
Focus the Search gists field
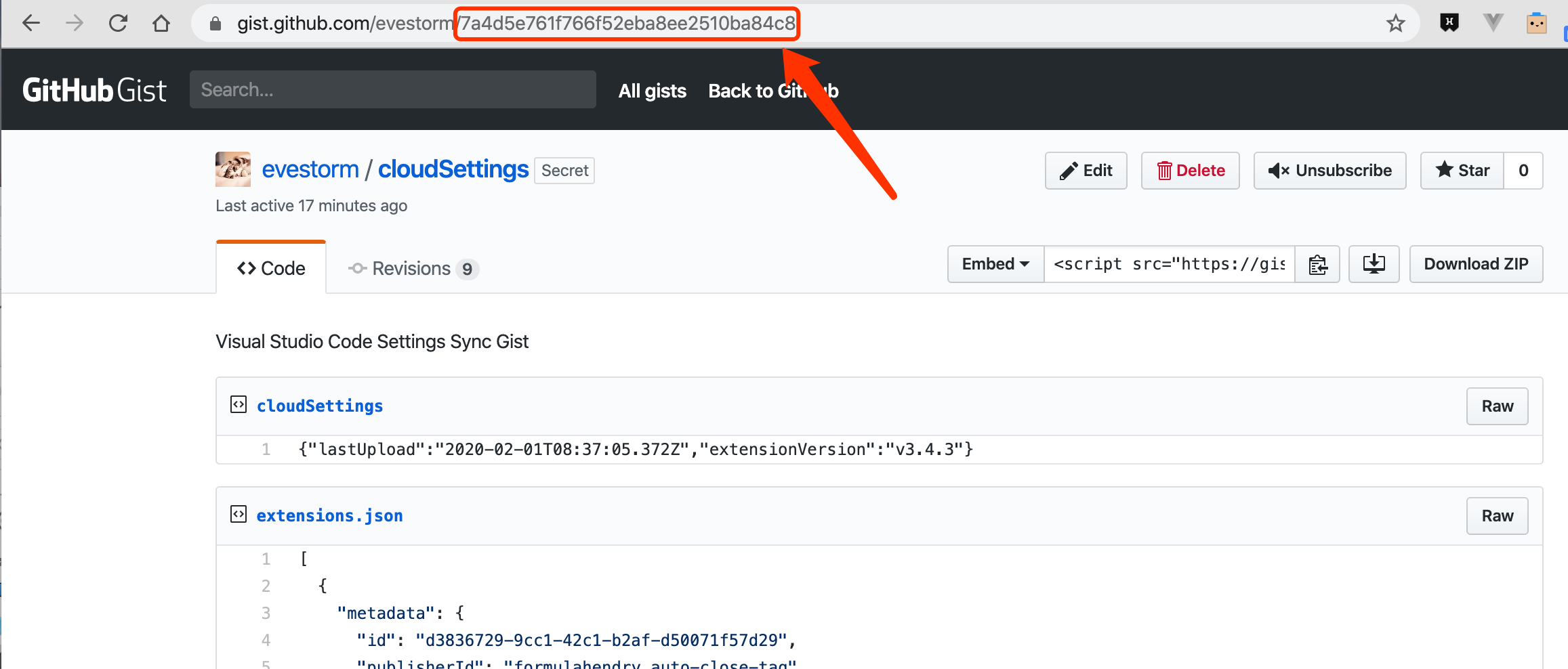393,89
